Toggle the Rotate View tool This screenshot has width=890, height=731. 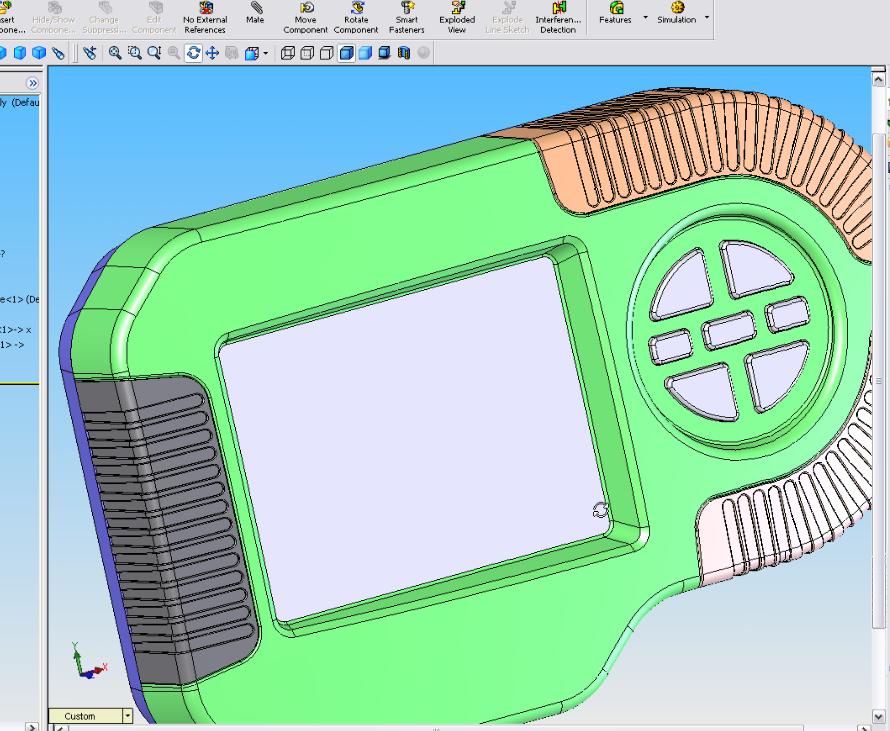(193, 53)
